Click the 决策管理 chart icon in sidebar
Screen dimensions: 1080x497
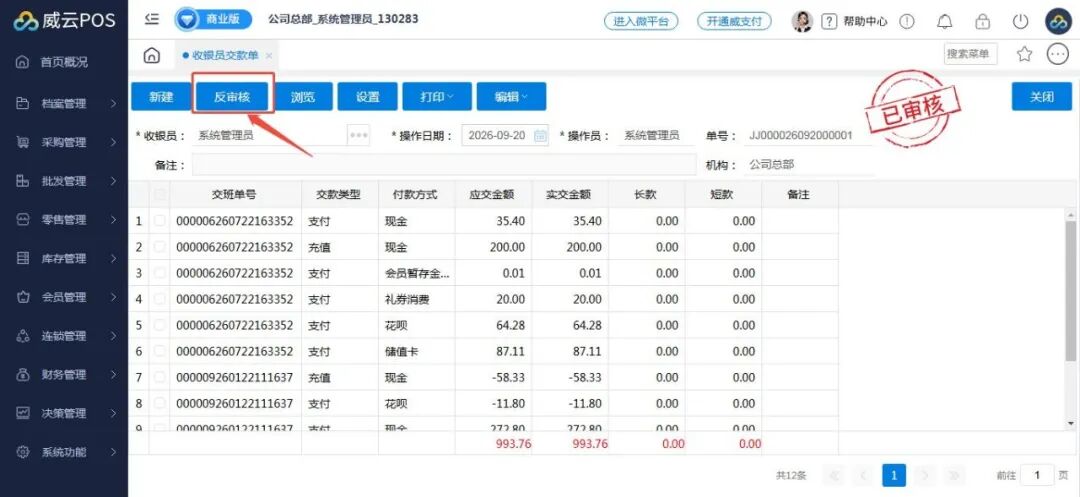(x=23, y=413)
